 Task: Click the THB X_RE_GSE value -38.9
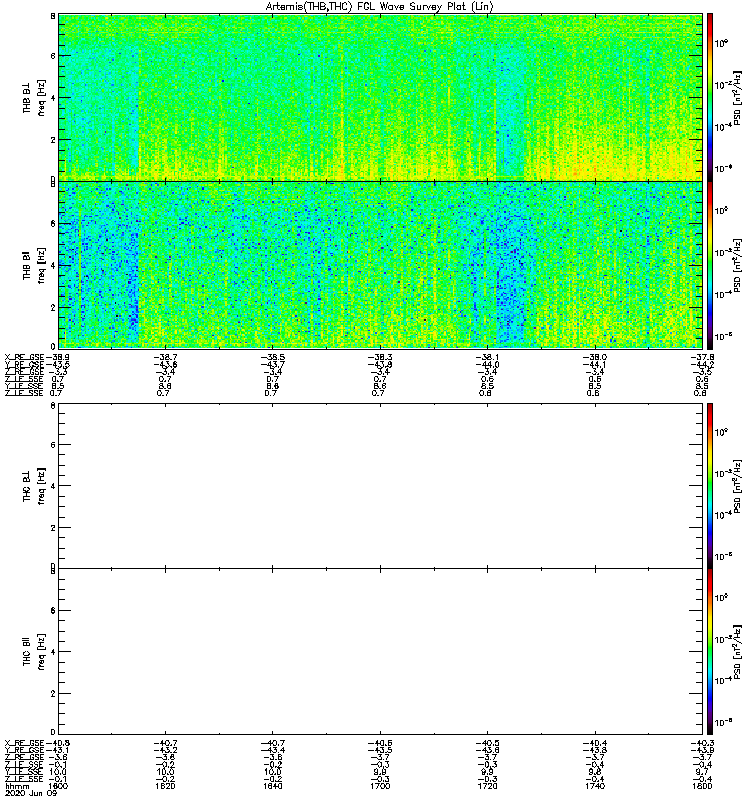click(58, 357)
